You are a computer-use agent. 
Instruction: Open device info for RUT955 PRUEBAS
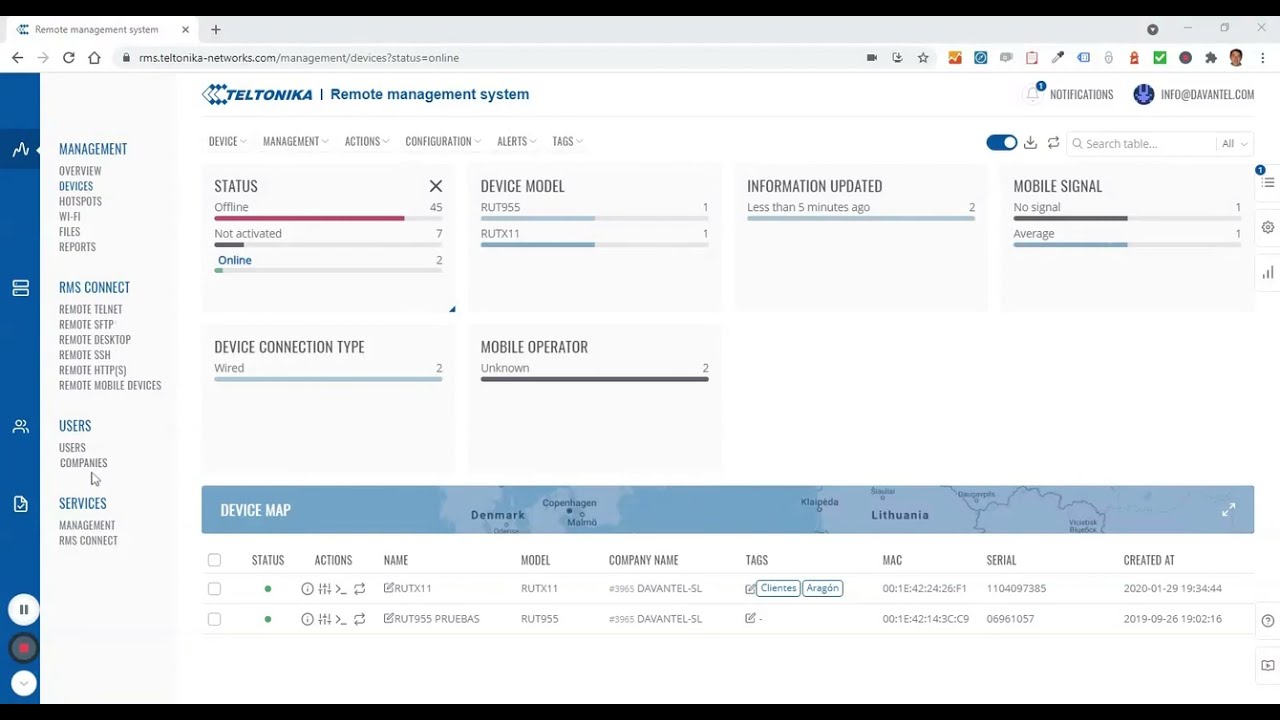(307, 619)
